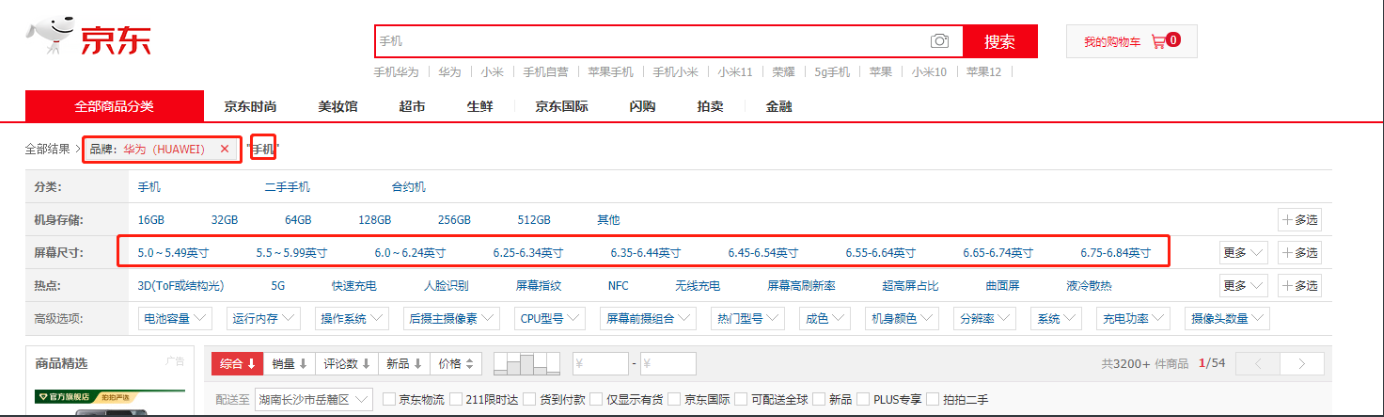Viewport: 1384px width, 417px height.
Task: Open the 屏幕前摄组合 dropdown
Action: pos(650,319)
